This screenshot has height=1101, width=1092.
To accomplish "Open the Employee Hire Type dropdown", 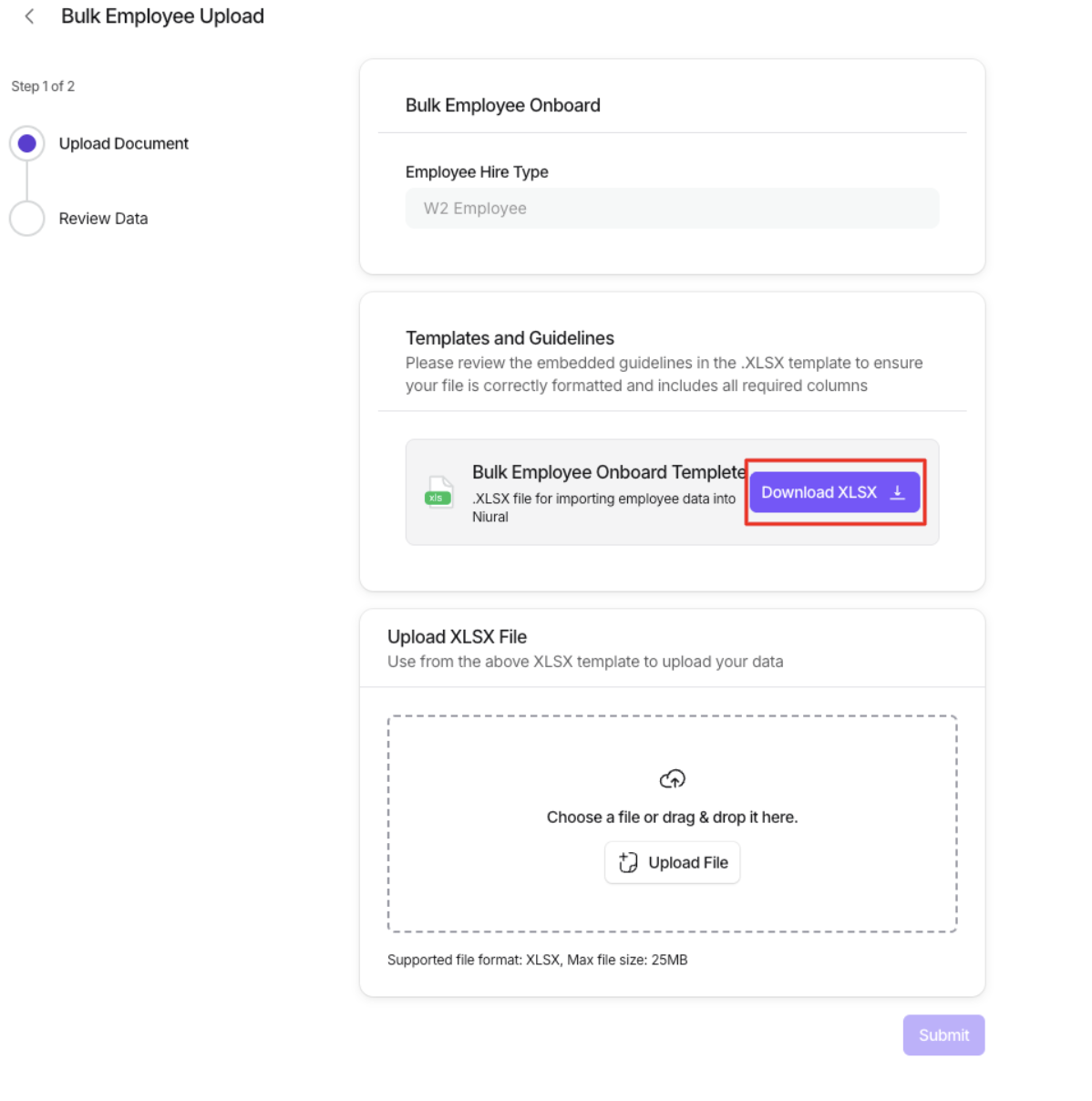I will 672,209.
